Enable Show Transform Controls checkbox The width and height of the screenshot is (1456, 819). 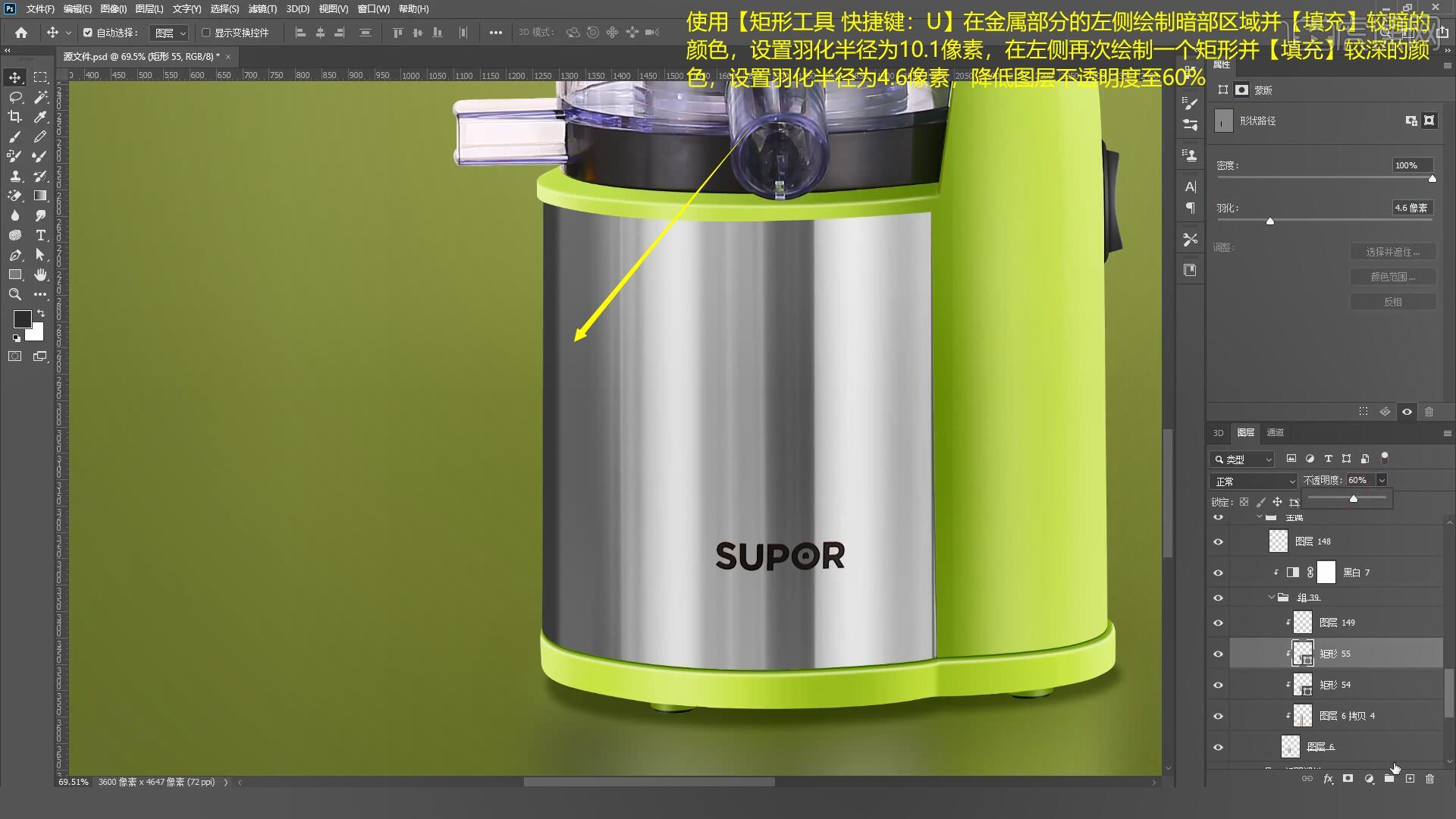tap(206, 33)
